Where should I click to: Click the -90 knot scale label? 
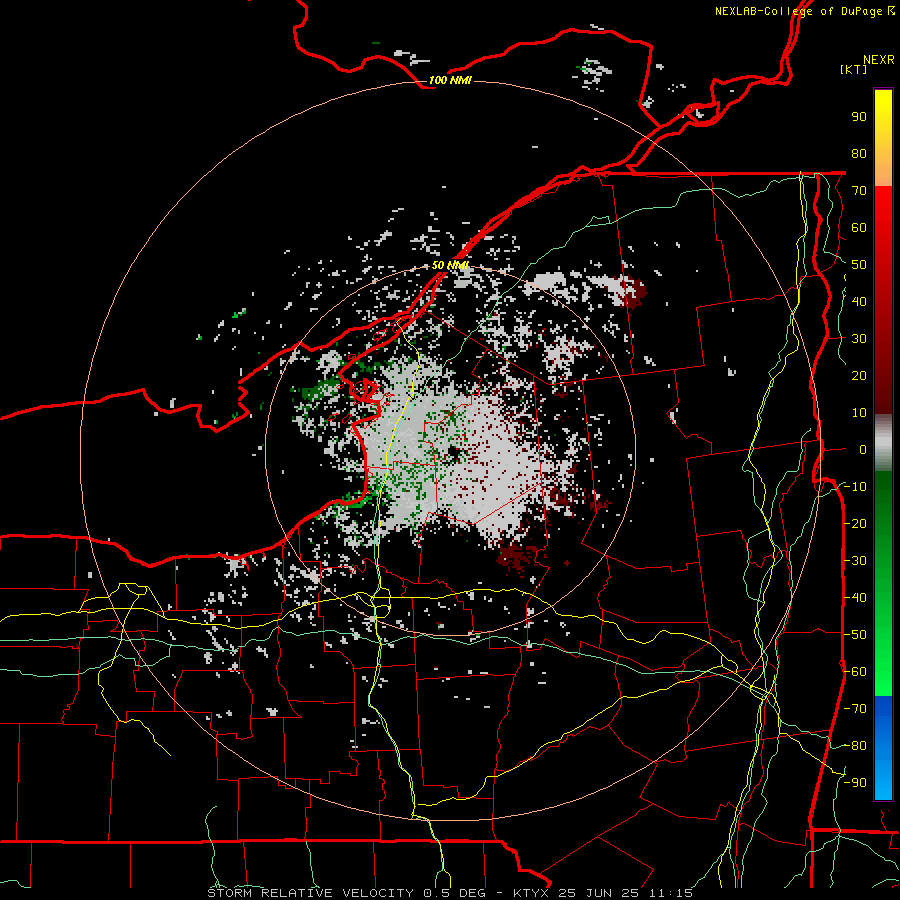coord(855,783)
